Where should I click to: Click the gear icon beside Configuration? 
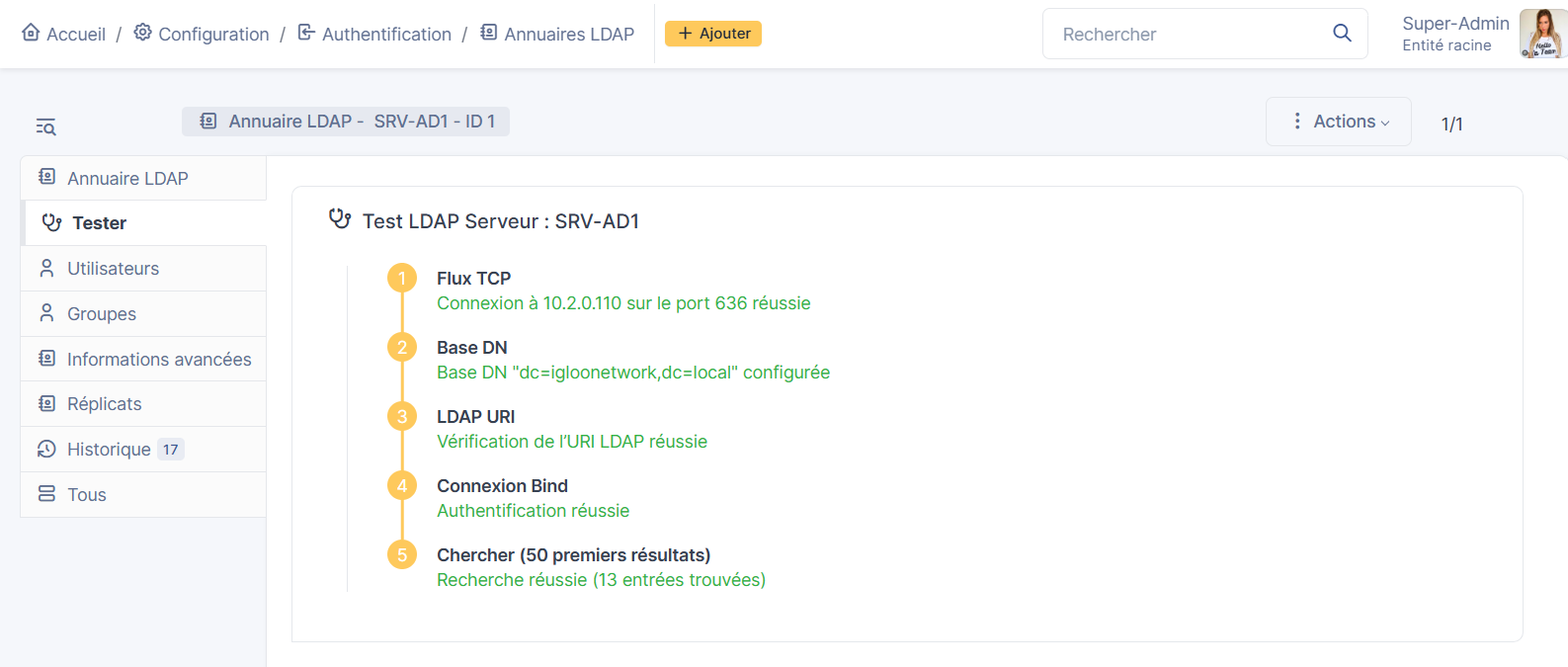143,33
